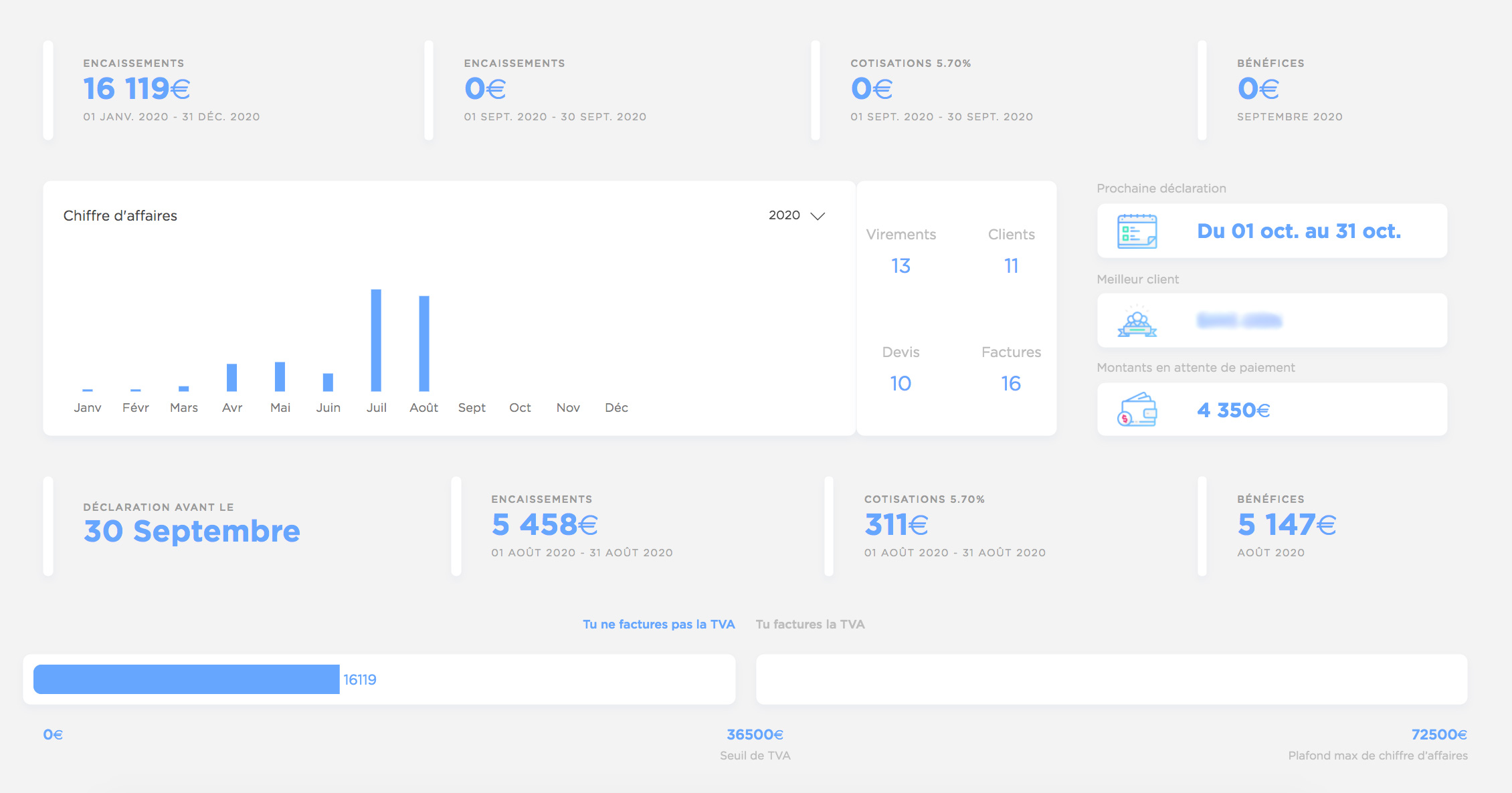Open the 10 Devis entry
Screen dimensions: 1512x793
tap(901, 383)
